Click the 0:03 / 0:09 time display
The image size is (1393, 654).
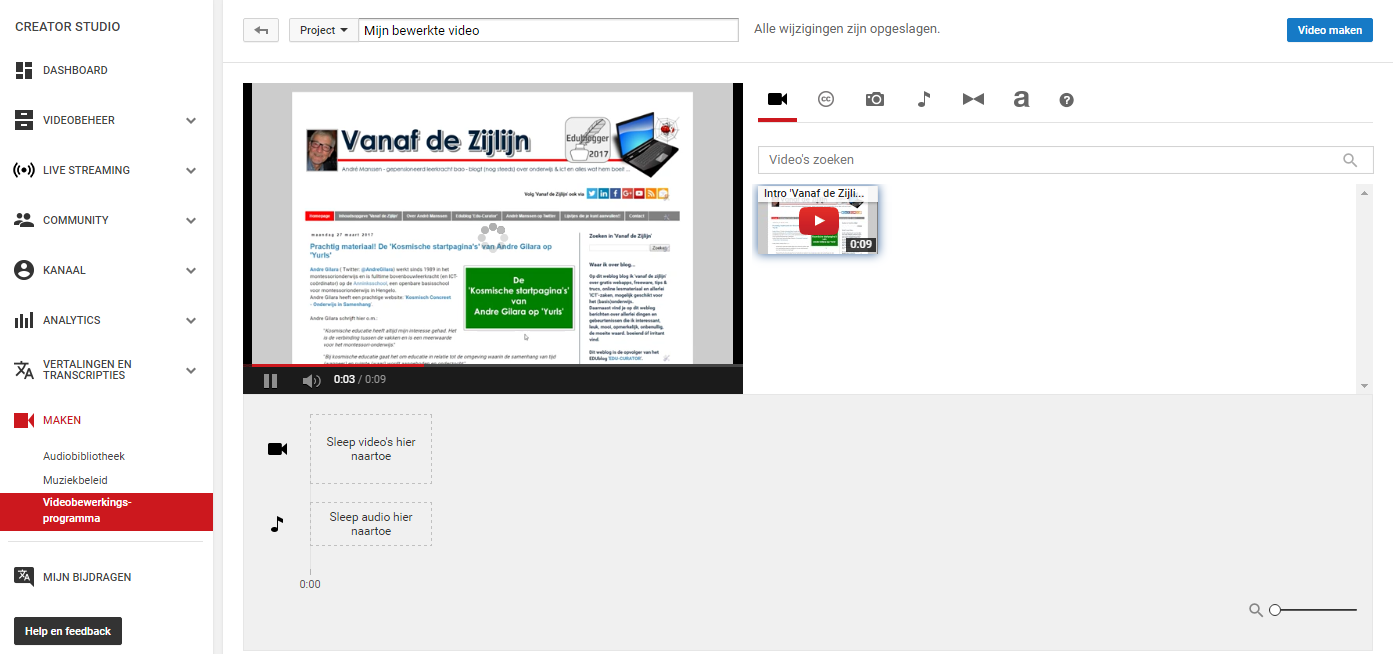pos(360,380)
